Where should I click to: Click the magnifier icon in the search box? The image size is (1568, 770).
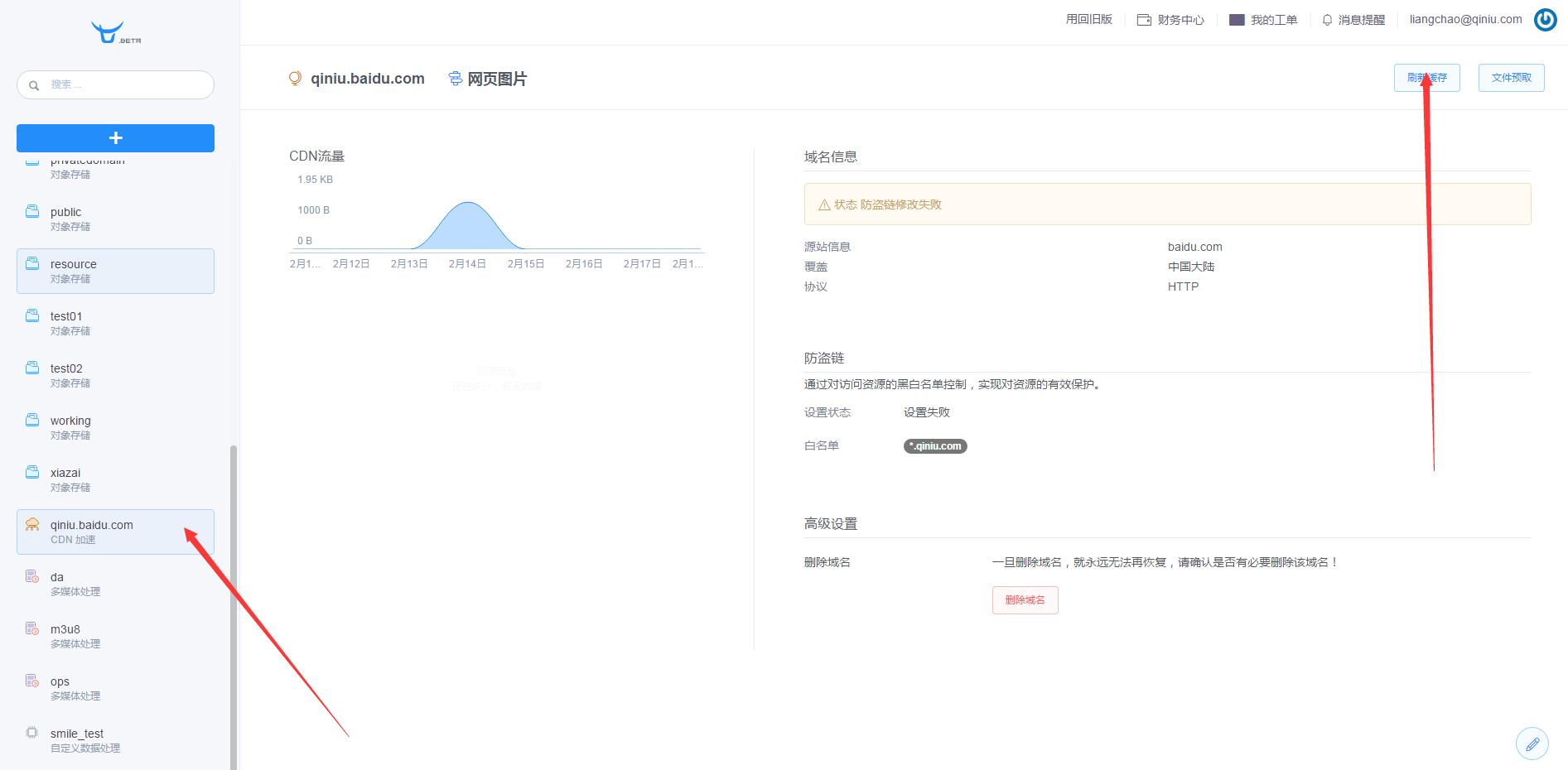pyautogui.click(x=34, y=84)
